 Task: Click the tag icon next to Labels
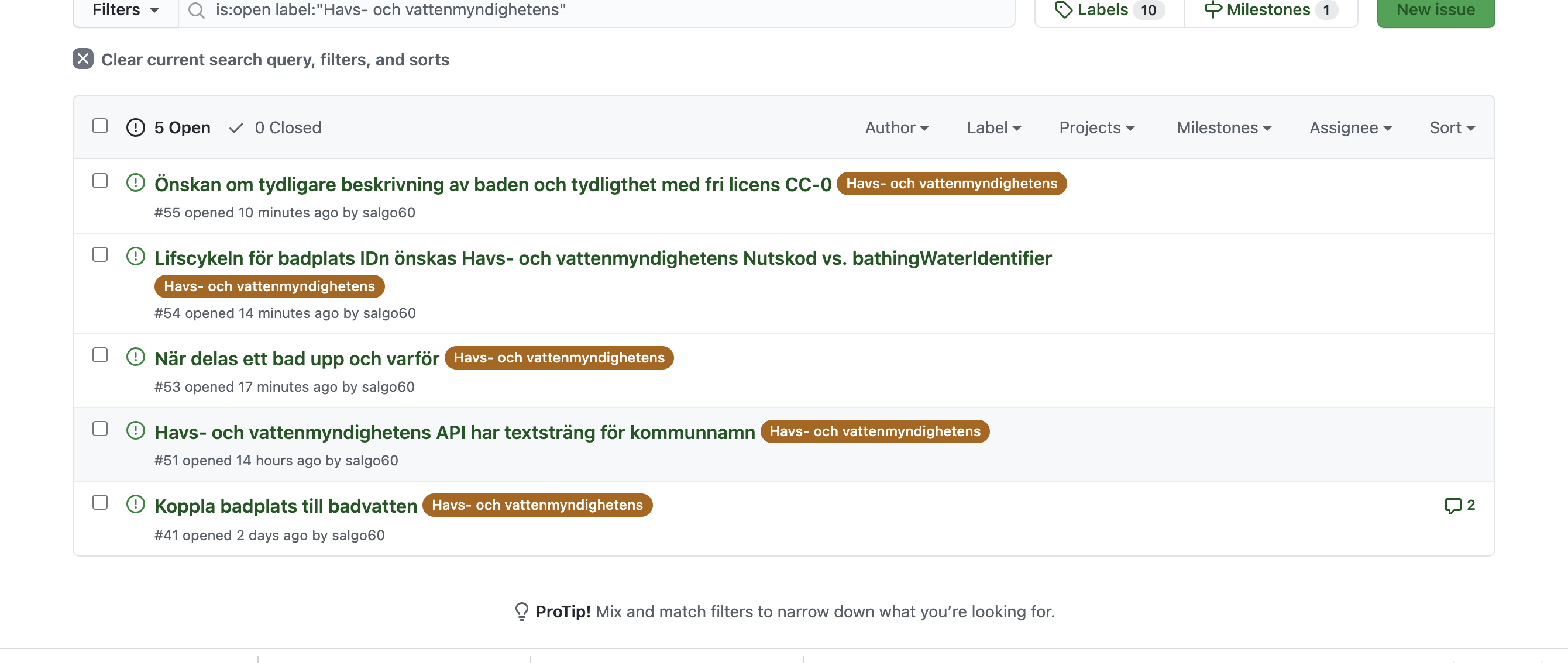(1062, 10)
